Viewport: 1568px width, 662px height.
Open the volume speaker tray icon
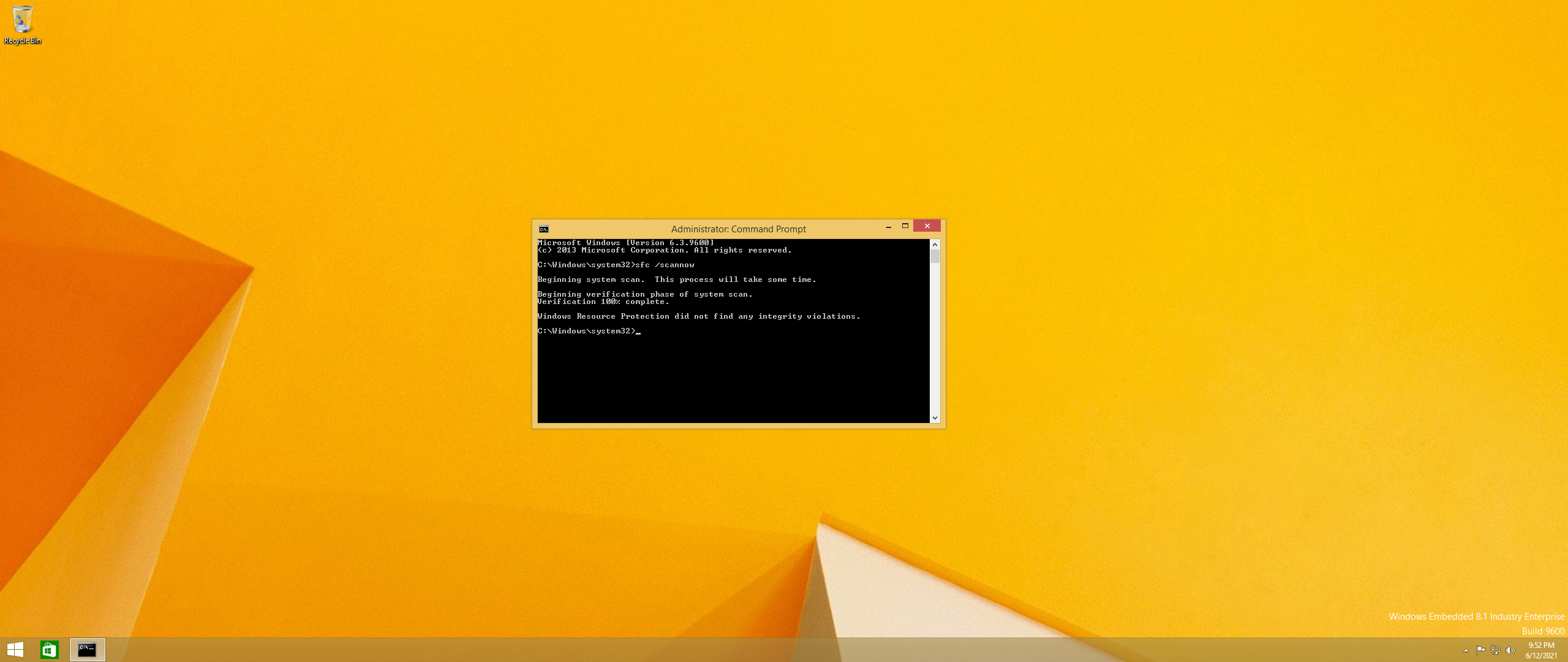tap(1510, 650)
